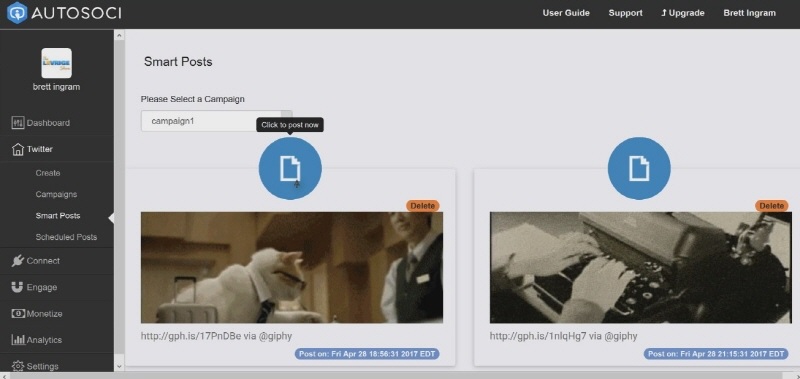This screenshot has width=800, height=379.
Task: Open the User Guide link
Action: [566, 13]
